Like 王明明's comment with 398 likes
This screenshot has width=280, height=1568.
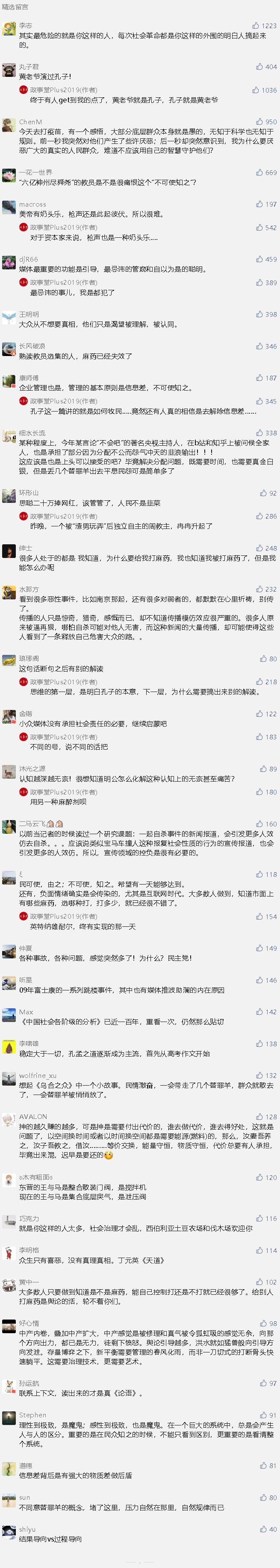[266, 315]
